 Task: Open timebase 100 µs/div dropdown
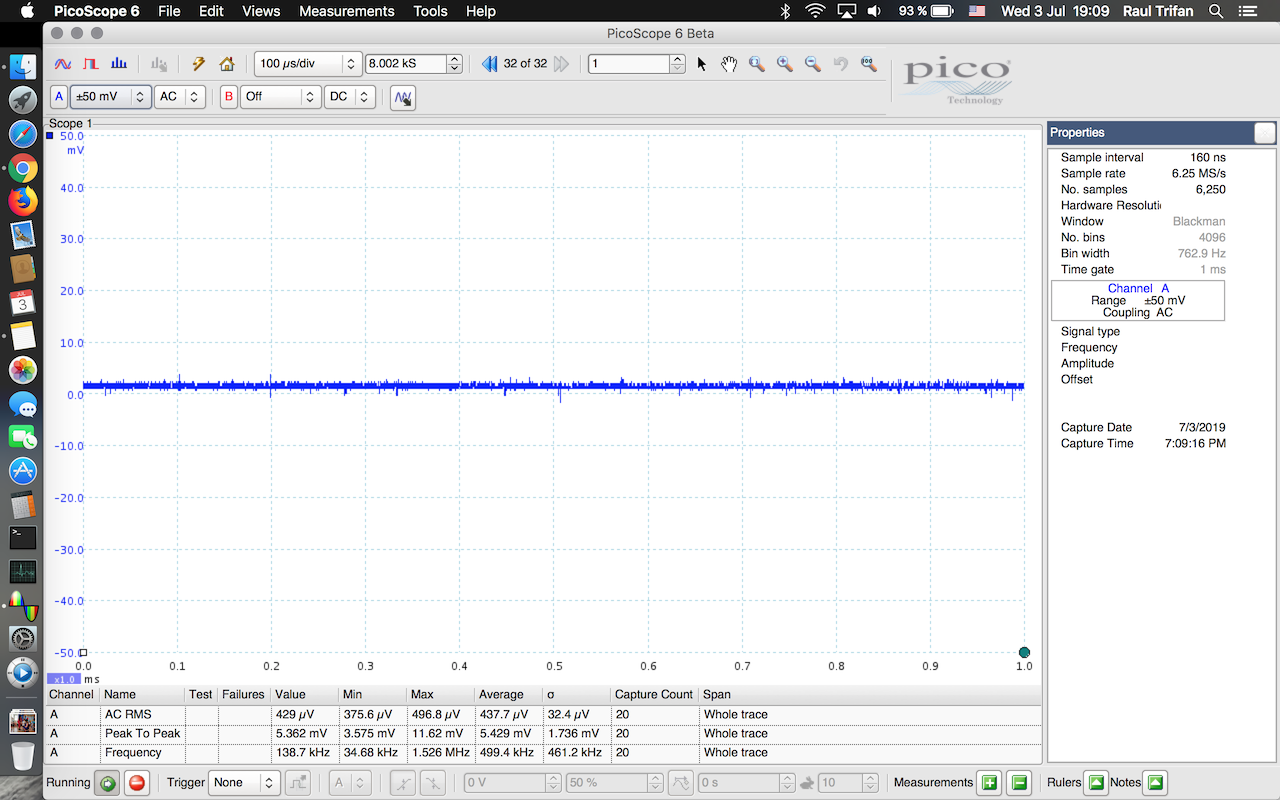click(307, 64)
